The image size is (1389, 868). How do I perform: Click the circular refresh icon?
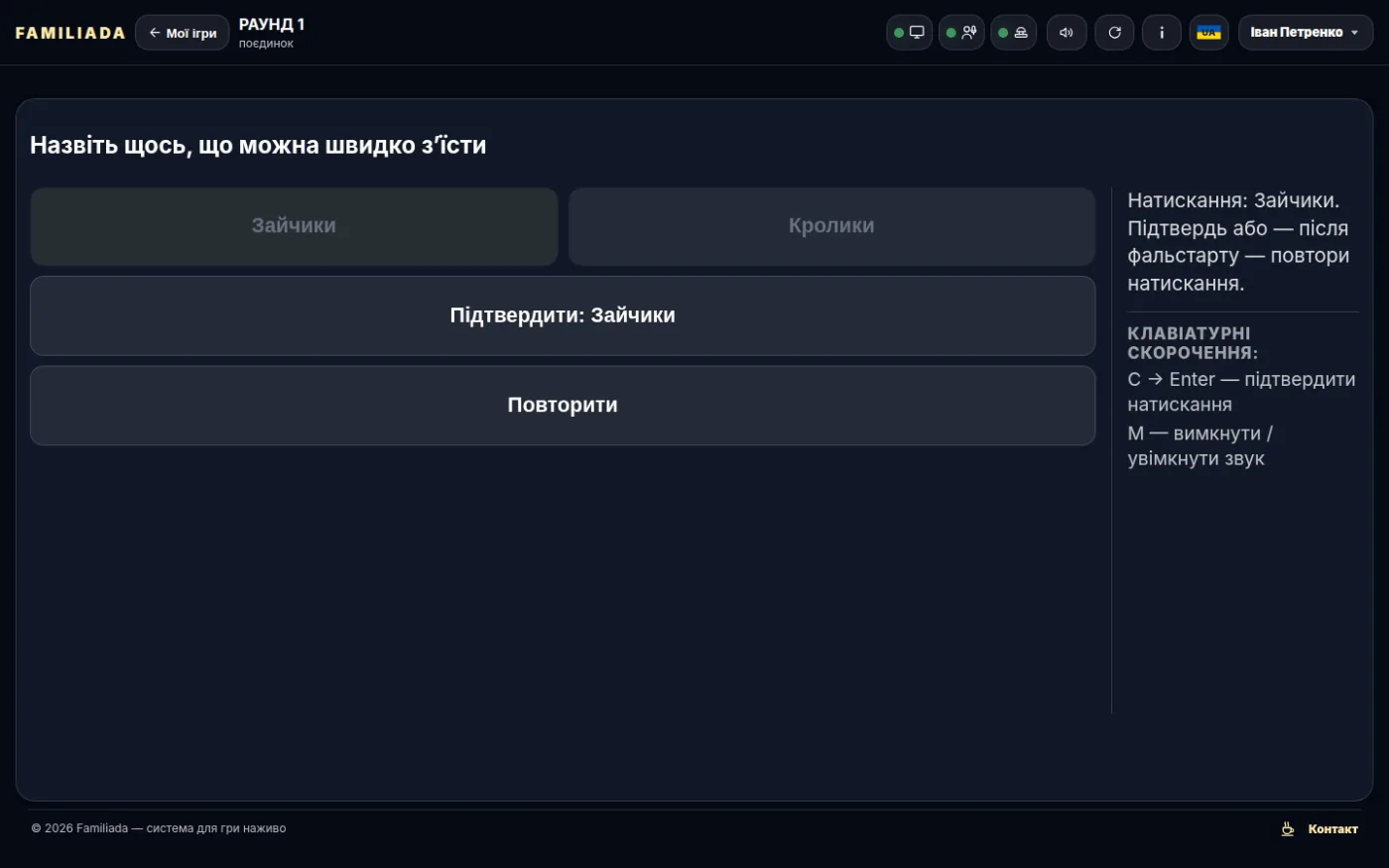tap(1114, 33)
